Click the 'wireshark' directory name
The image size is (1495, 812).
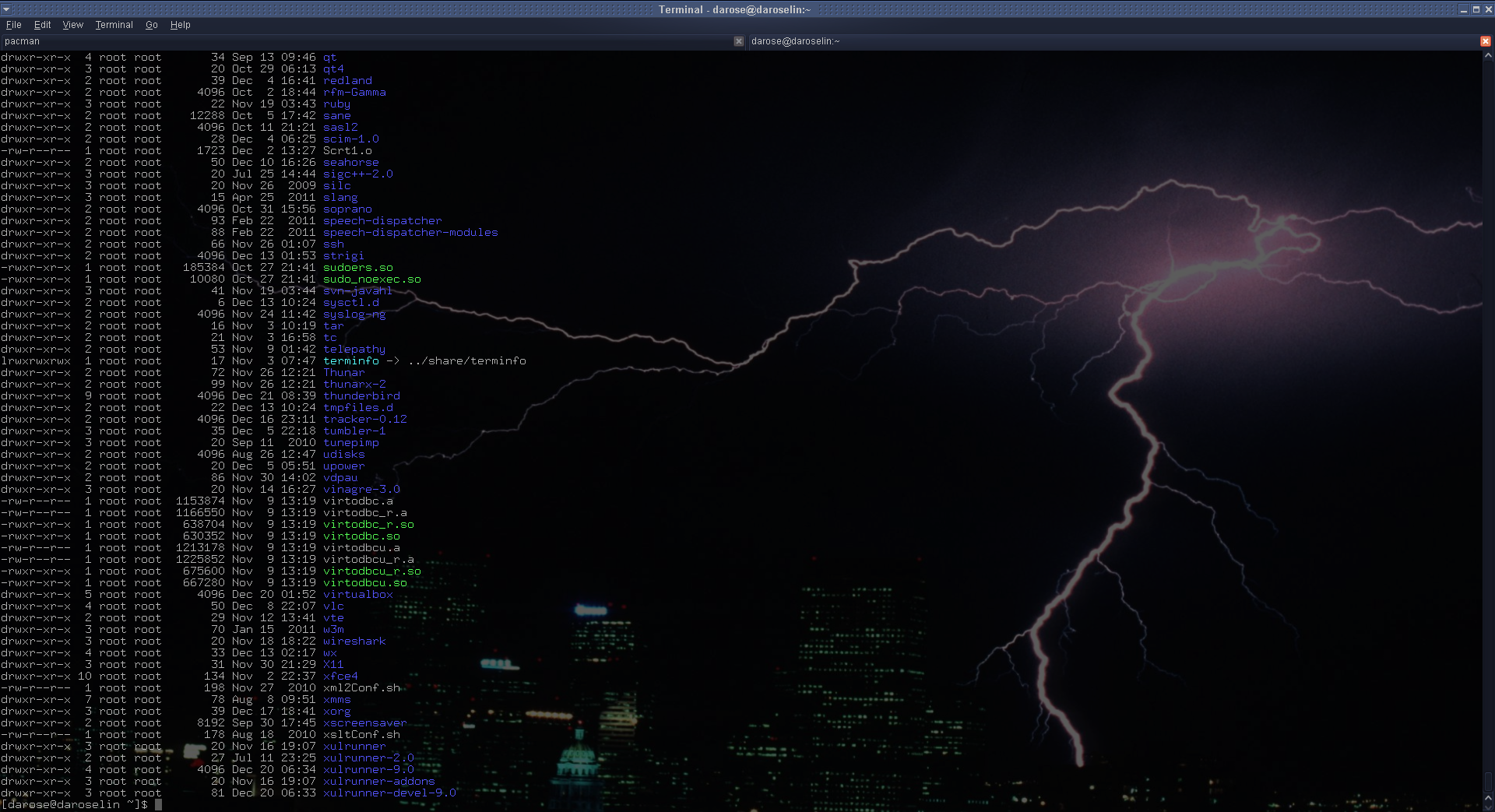(x=354, y=641)
